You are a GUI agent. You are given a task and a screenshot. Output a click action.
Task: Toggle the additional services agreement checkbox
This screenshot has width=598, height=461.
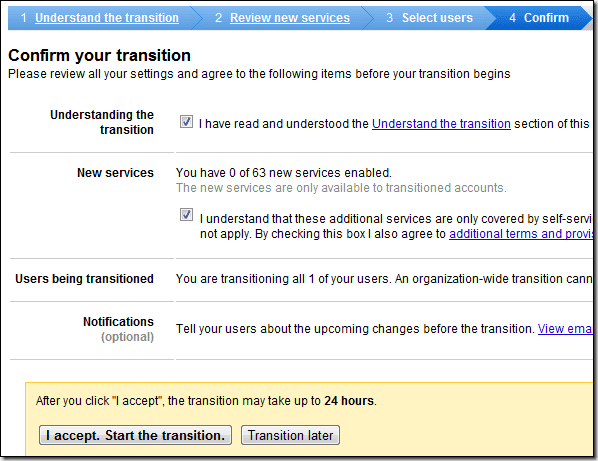(x=186, y=215)
